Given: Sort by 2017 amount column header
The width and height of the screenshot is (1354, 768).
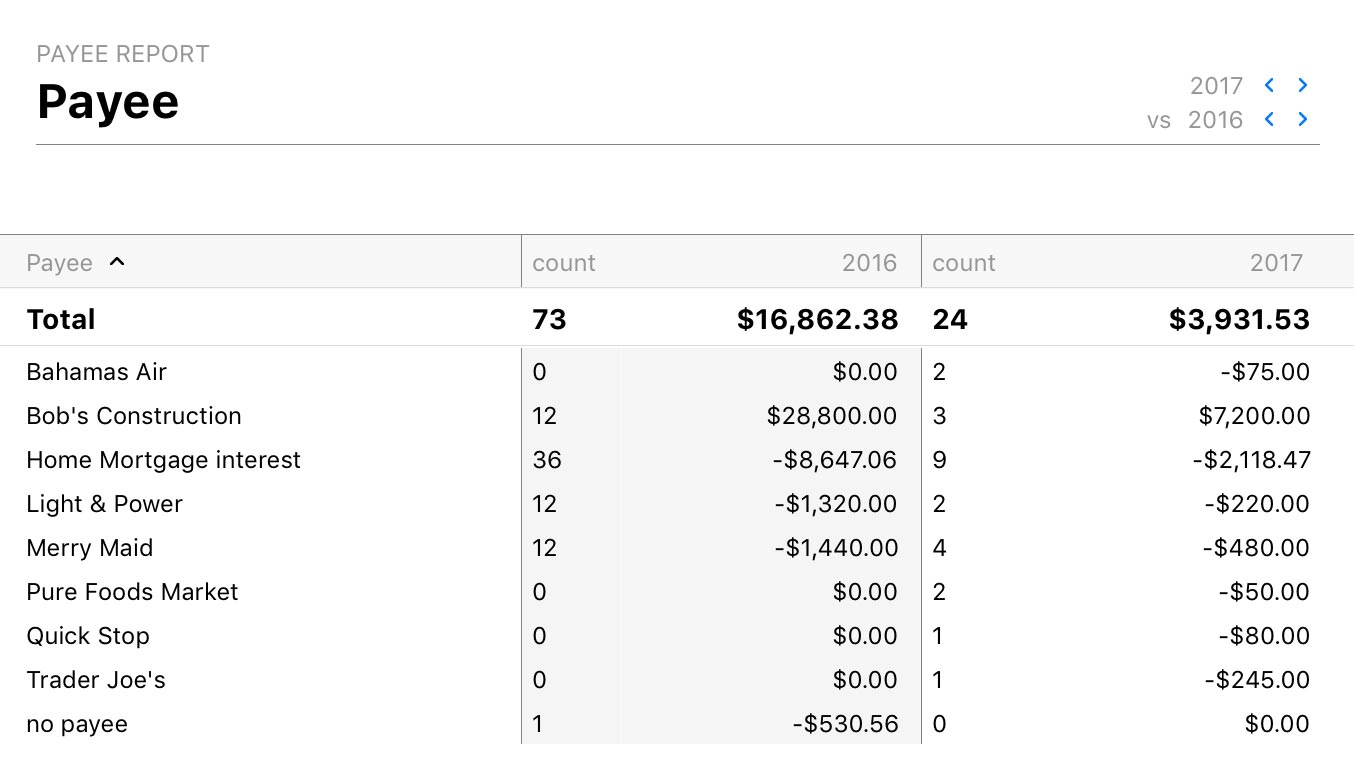Looking at the screenshot, I should pos(1276,263).
